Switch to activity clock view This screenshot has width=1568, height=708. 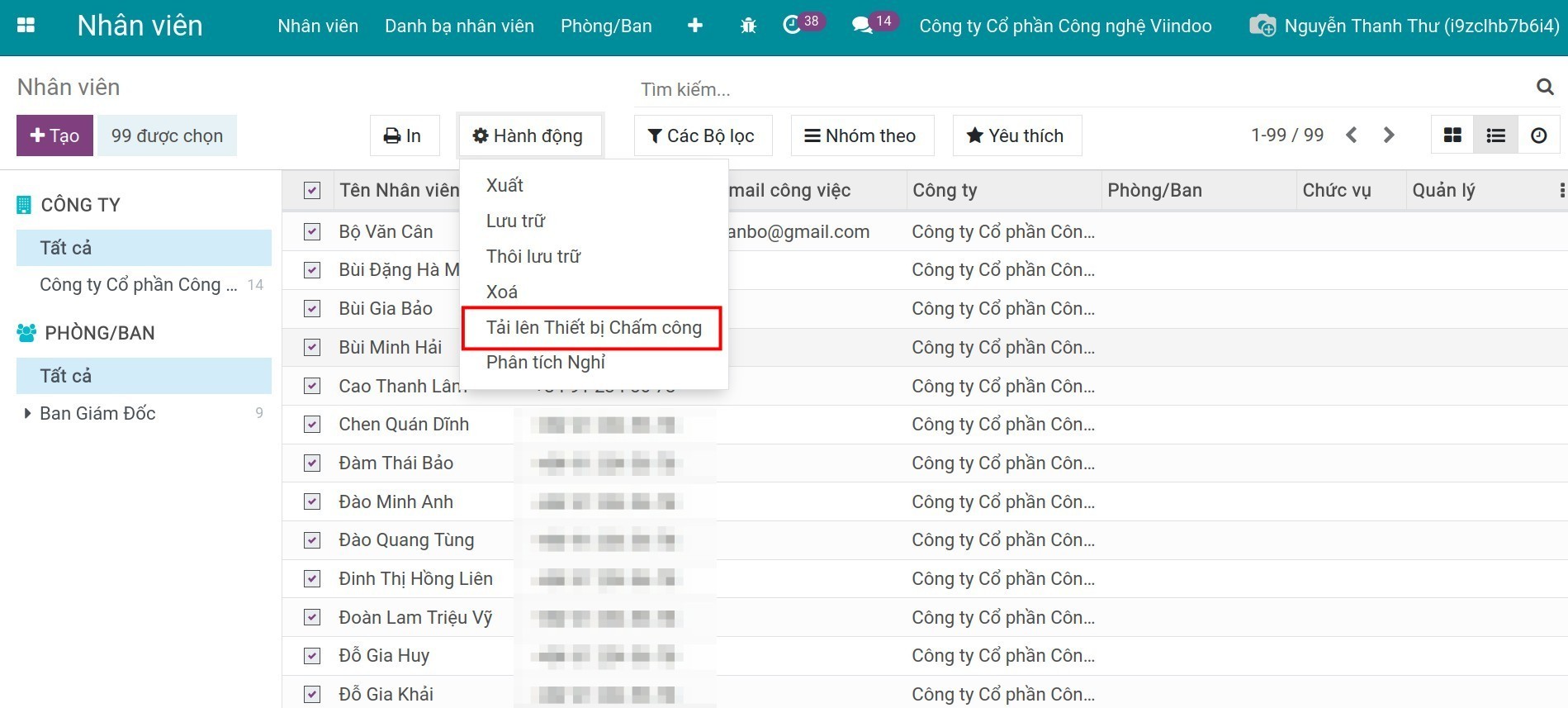(1538, 135)
